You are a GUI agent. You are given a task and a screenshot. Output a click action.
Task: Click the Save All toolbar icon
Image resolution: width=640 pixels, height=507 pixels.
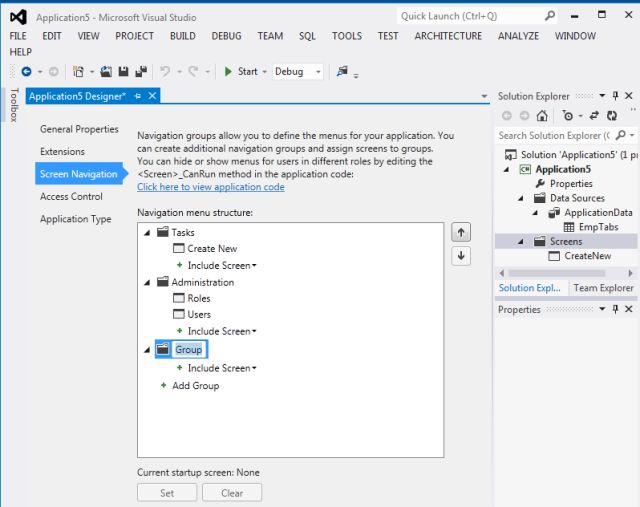click(x=141, y=72)
